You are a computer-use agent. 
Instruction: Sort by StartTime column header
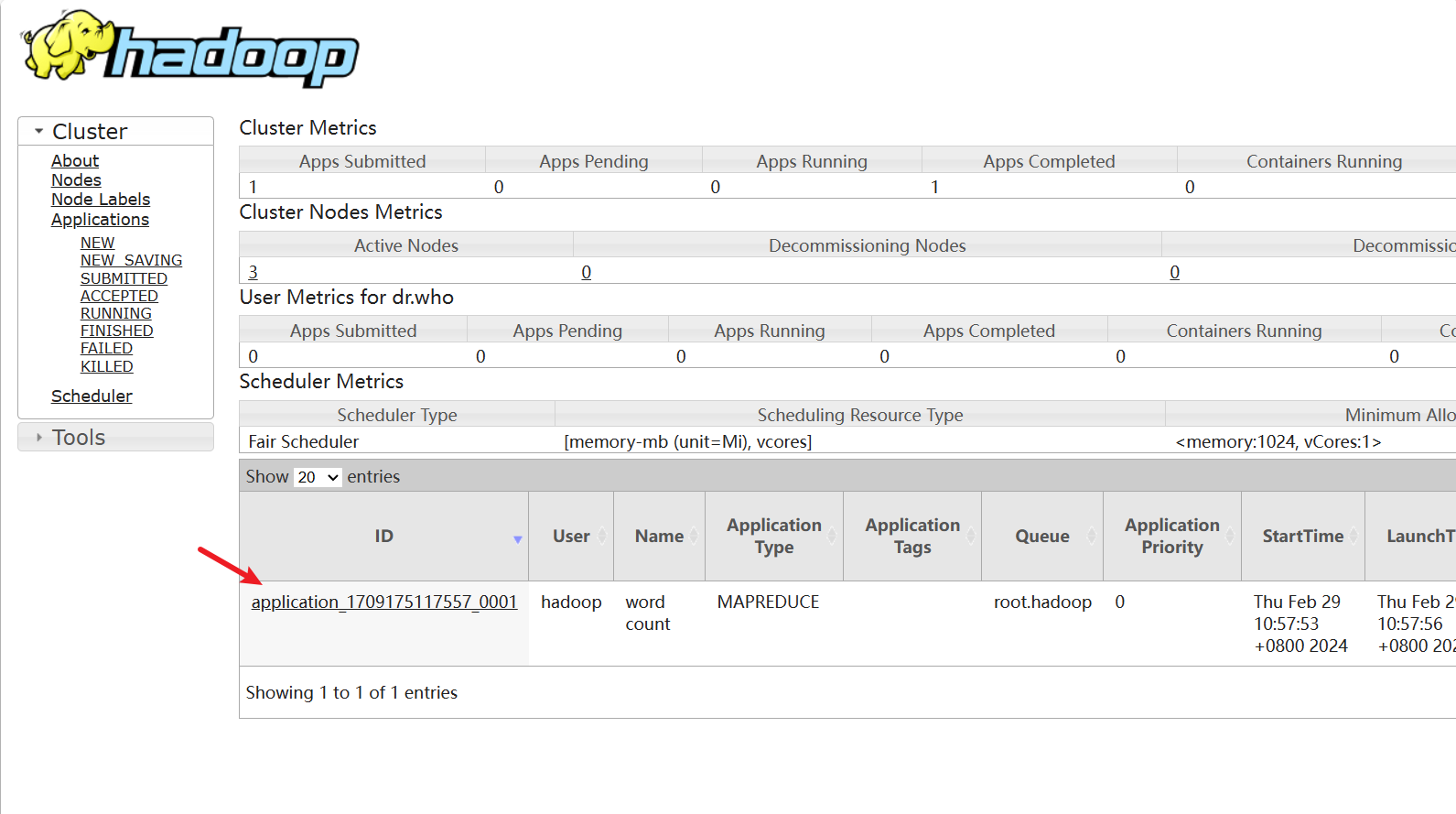point(1302,537)
